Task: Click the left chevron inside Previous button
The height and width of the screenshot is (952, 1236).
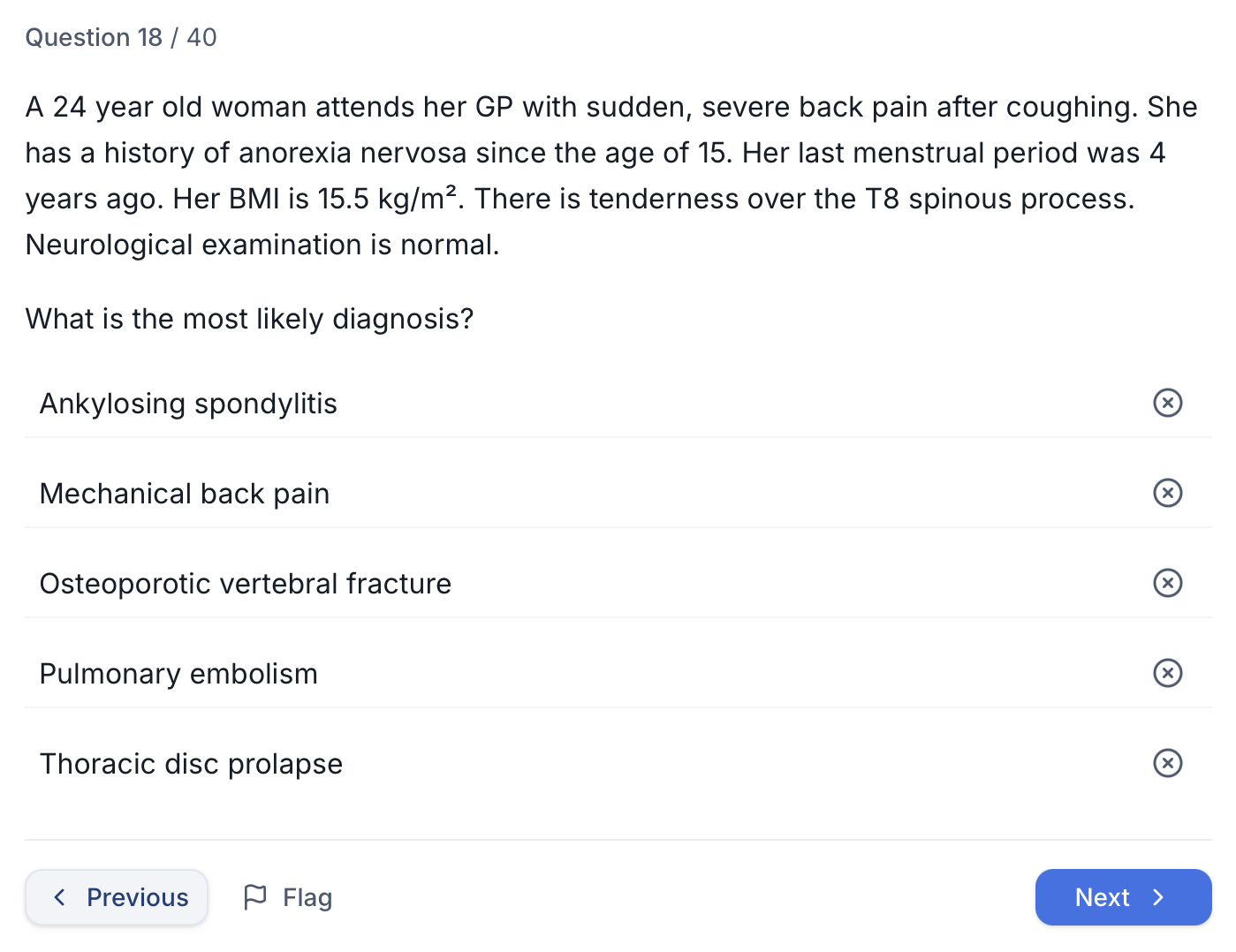Action: [59, 896]
